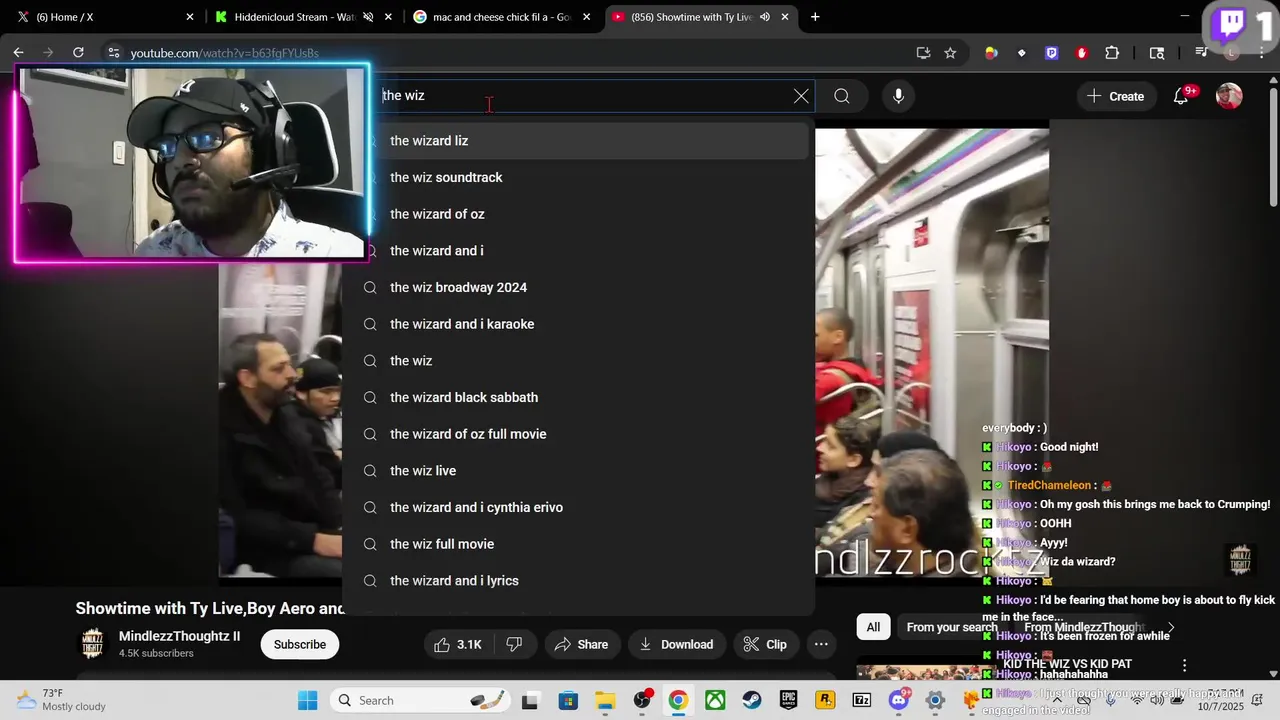Image resolution: width=1280 pixels, height=720 pixels.
Task: Open the Xbox app from taskbar
Action: click(715, 700)
